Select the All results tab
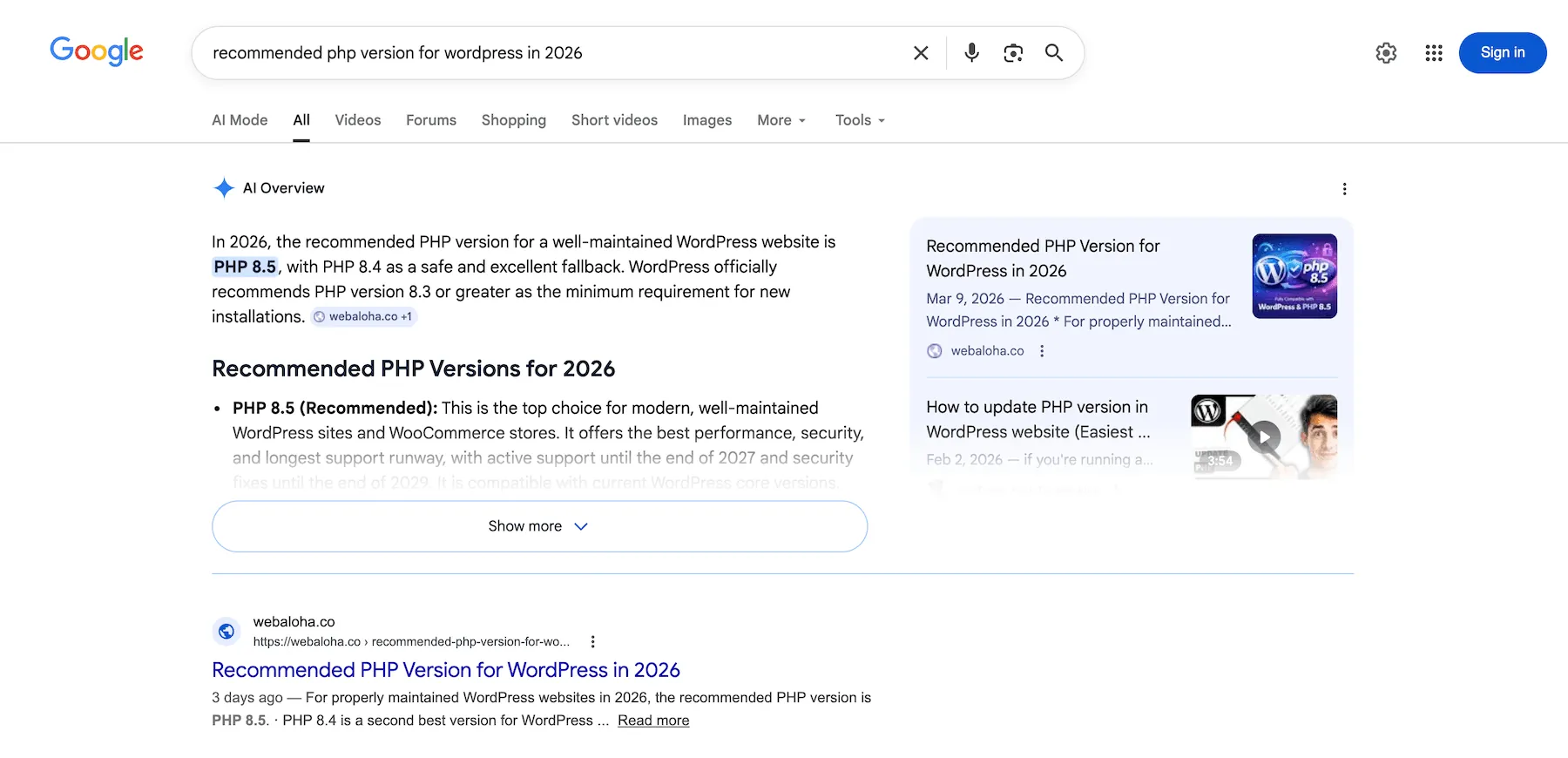The height and width of the screenshot is (758, 1568). pos(301,120)
